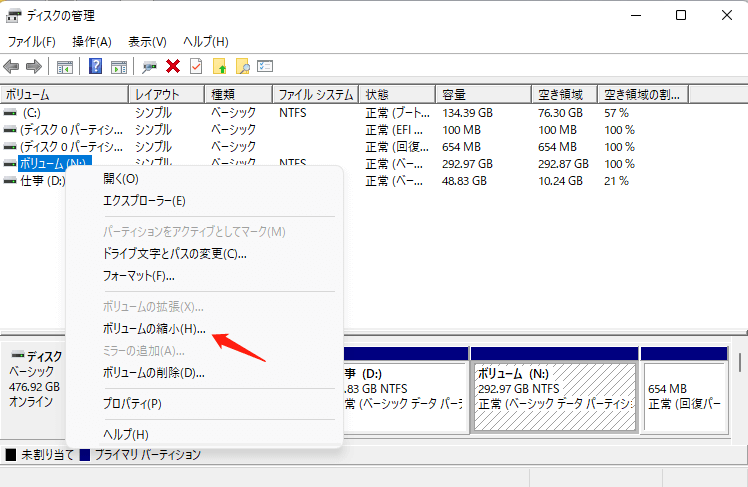Screen dimensions: 748x487
Task: Open the blue question-mark Help icon
Action: pyautogui.click(x=95, y=66)
